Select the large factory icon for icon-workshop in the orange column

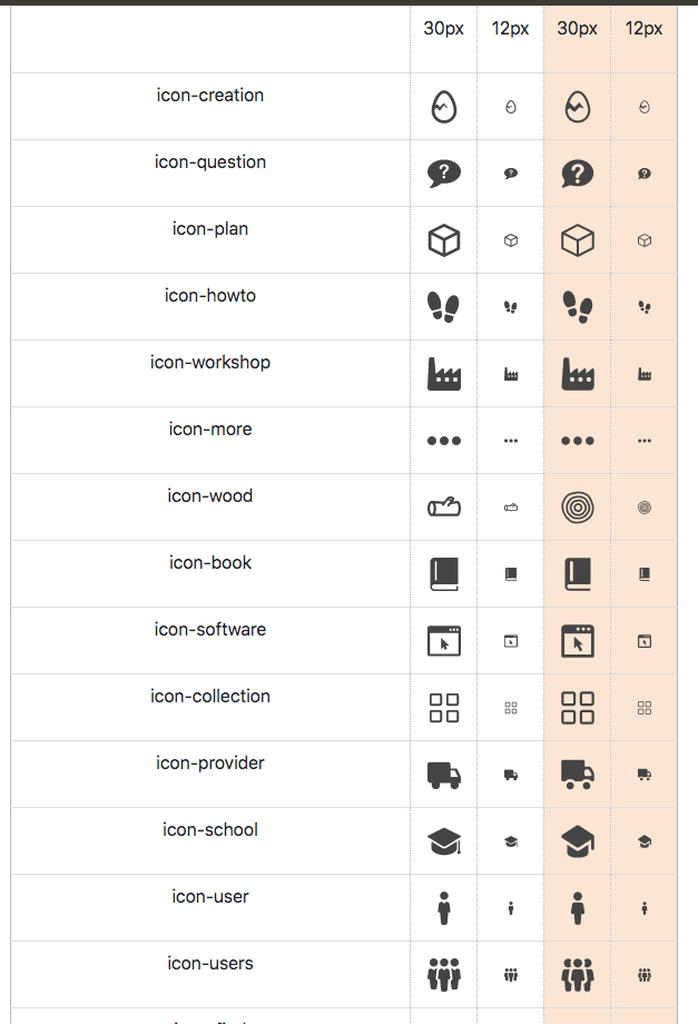click(x=578, y=374)
